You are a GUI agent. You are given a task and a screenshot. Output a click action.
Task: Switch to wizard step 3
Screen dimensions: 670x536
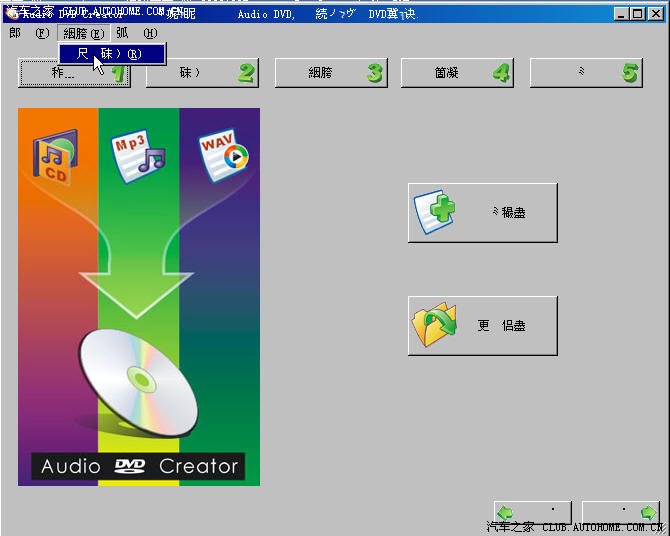[x=329, y=73]
